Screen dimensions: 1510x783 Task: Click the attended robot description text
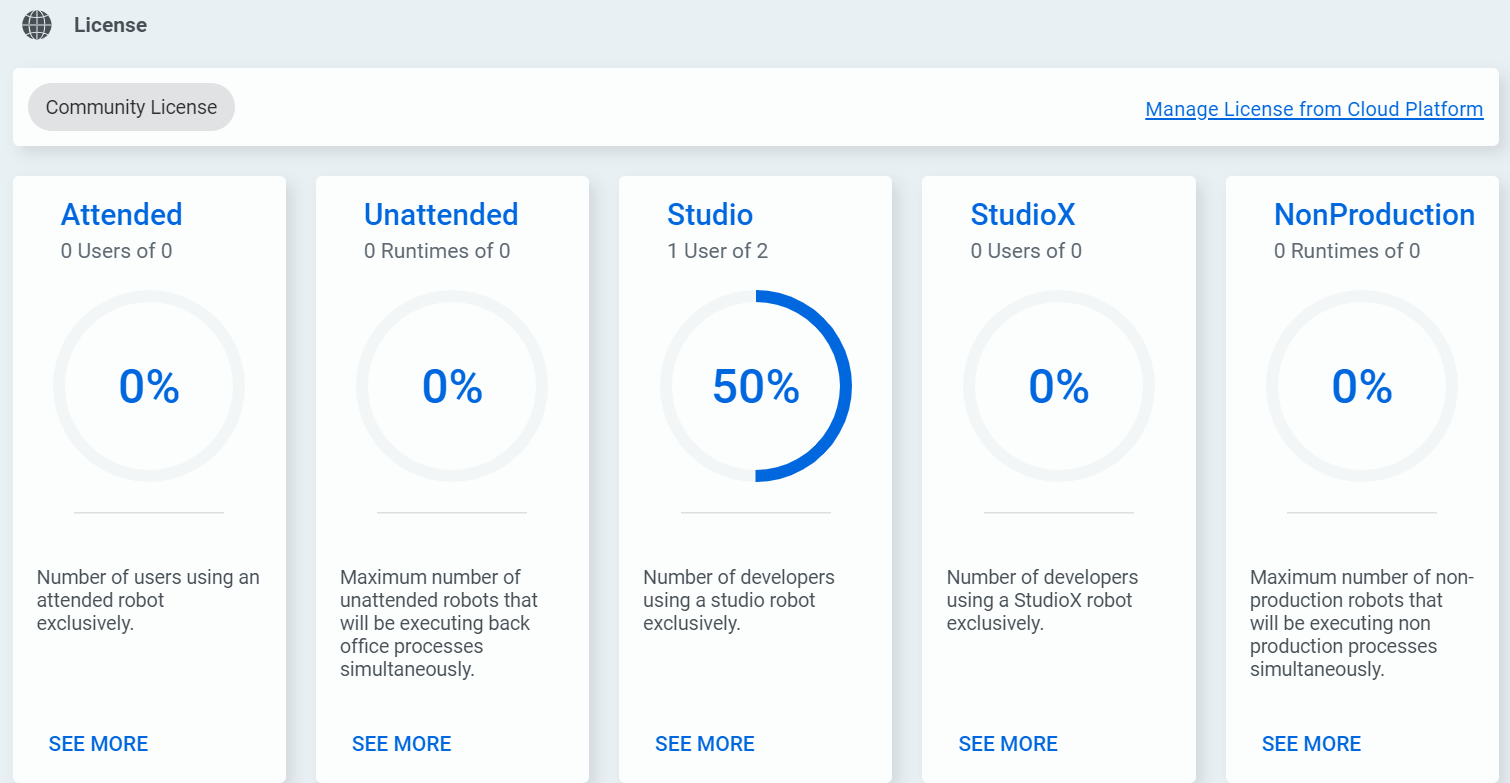coord(148,600)
